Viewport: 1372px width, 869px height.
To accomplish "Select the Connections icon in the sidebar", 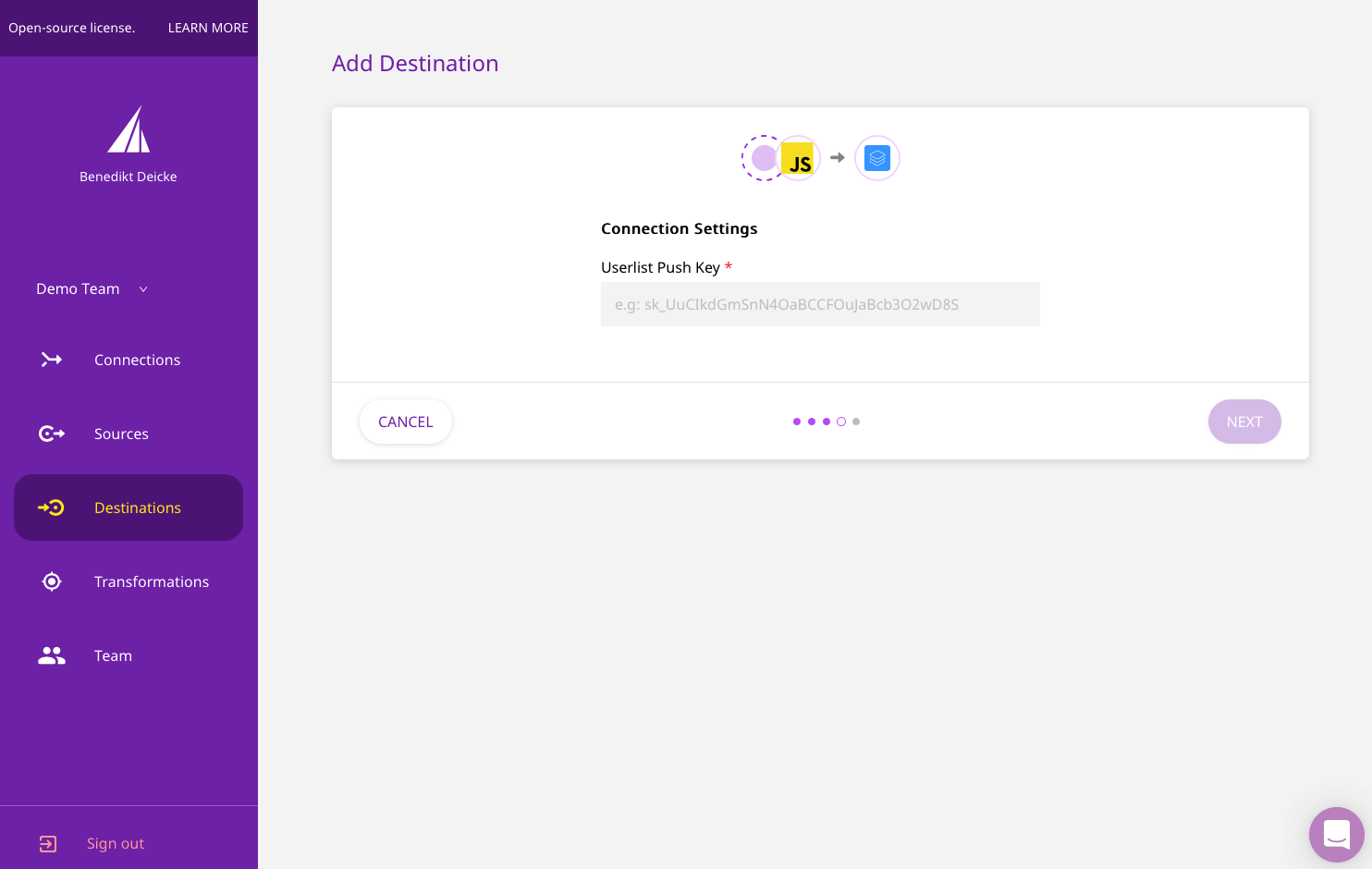I will (x=51, y=360).
